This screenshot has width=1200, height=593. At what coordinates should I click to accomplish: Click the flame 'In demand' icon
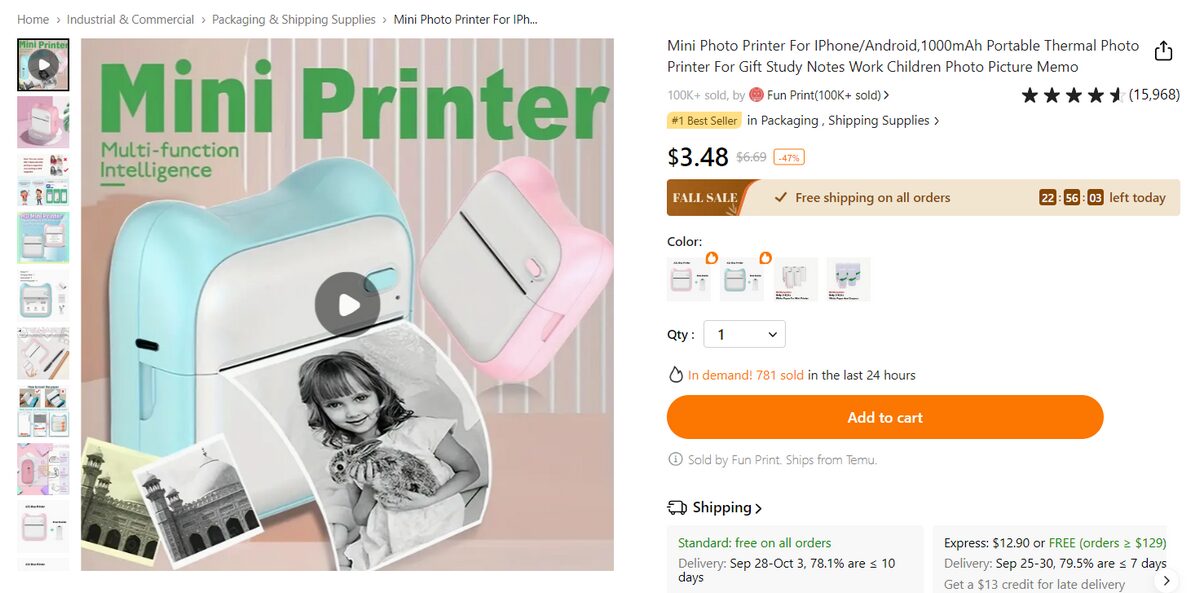(676, 375)
